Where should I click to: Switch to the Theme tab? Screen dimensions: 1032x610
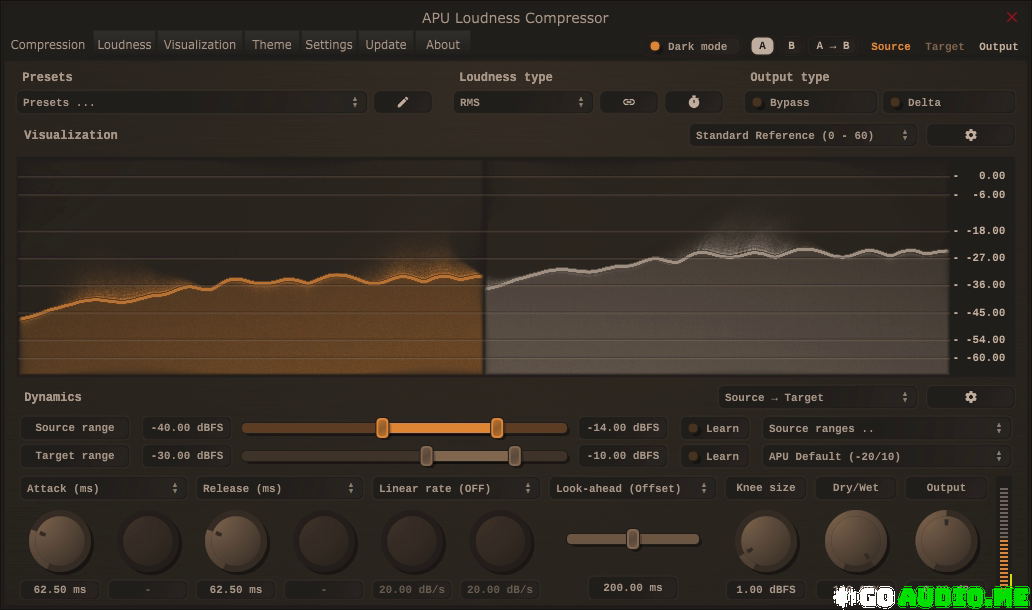[271, 45]
